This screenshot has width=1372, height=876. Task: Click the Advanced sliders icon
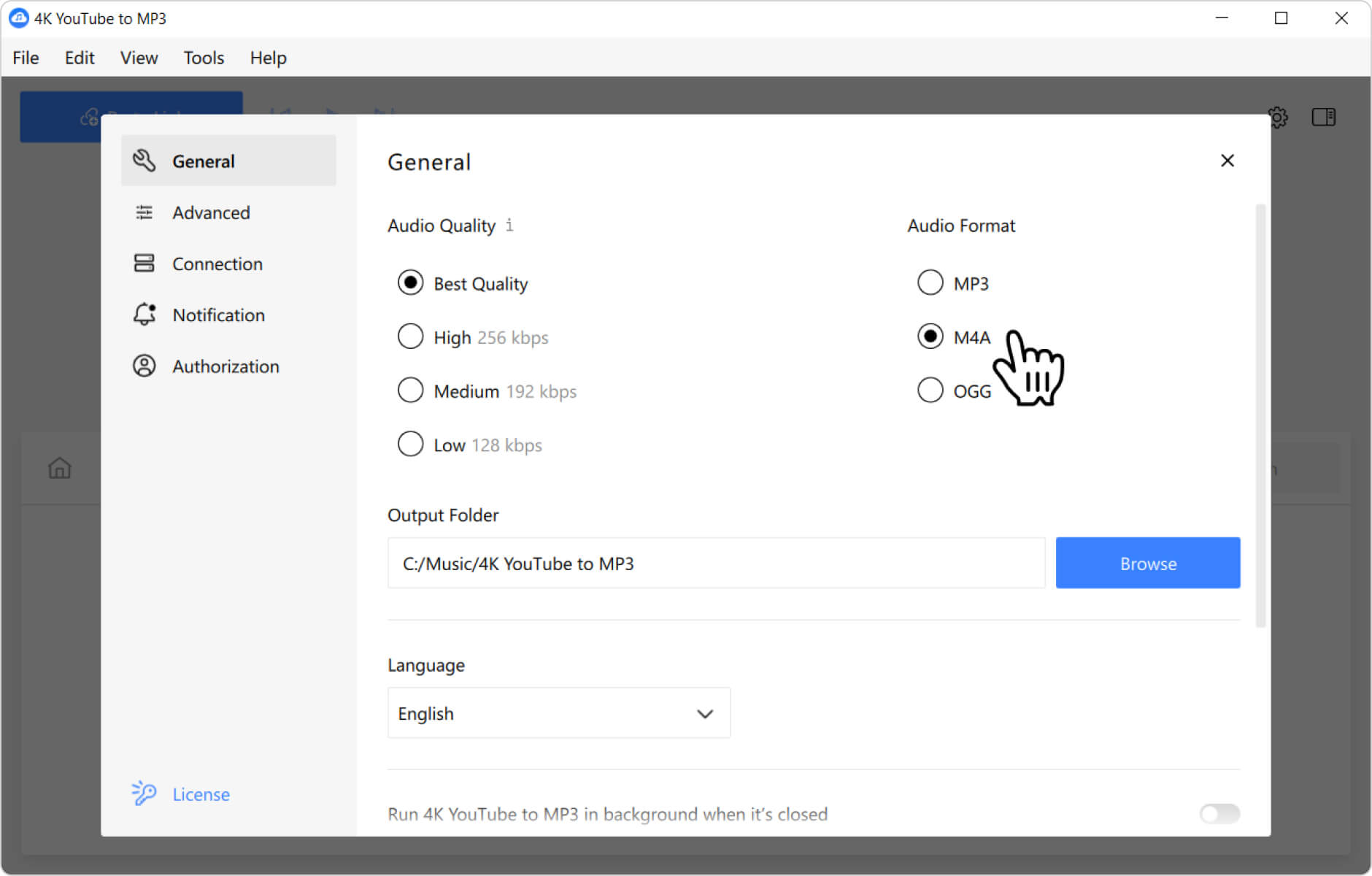pyautogui.click(x=144, y=212)
